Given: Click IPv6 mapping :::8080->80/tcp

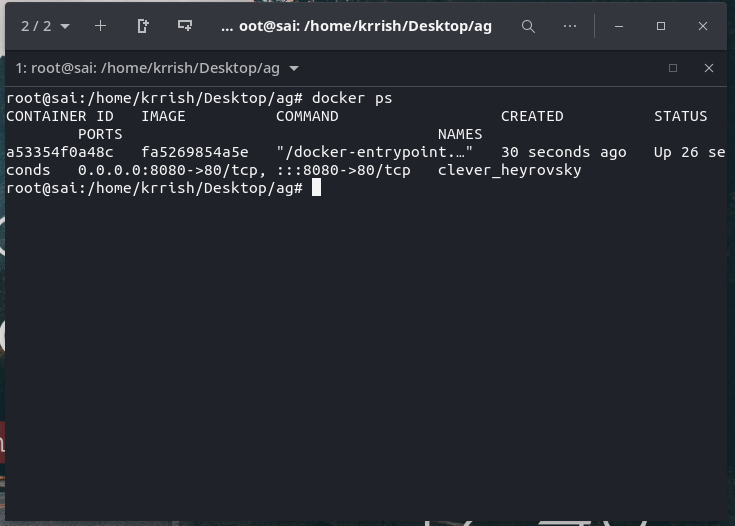Looking at the screenshot, I should click(x=343, y=170).
